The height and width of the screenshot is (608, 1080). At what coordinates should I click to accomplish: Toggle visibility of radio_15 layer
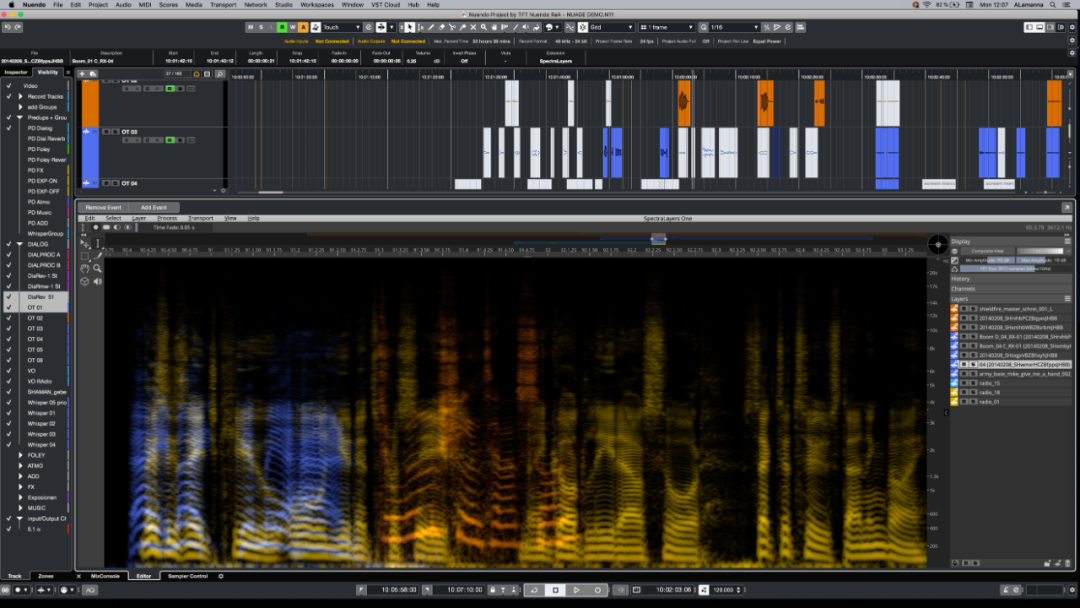click(964, 383)
